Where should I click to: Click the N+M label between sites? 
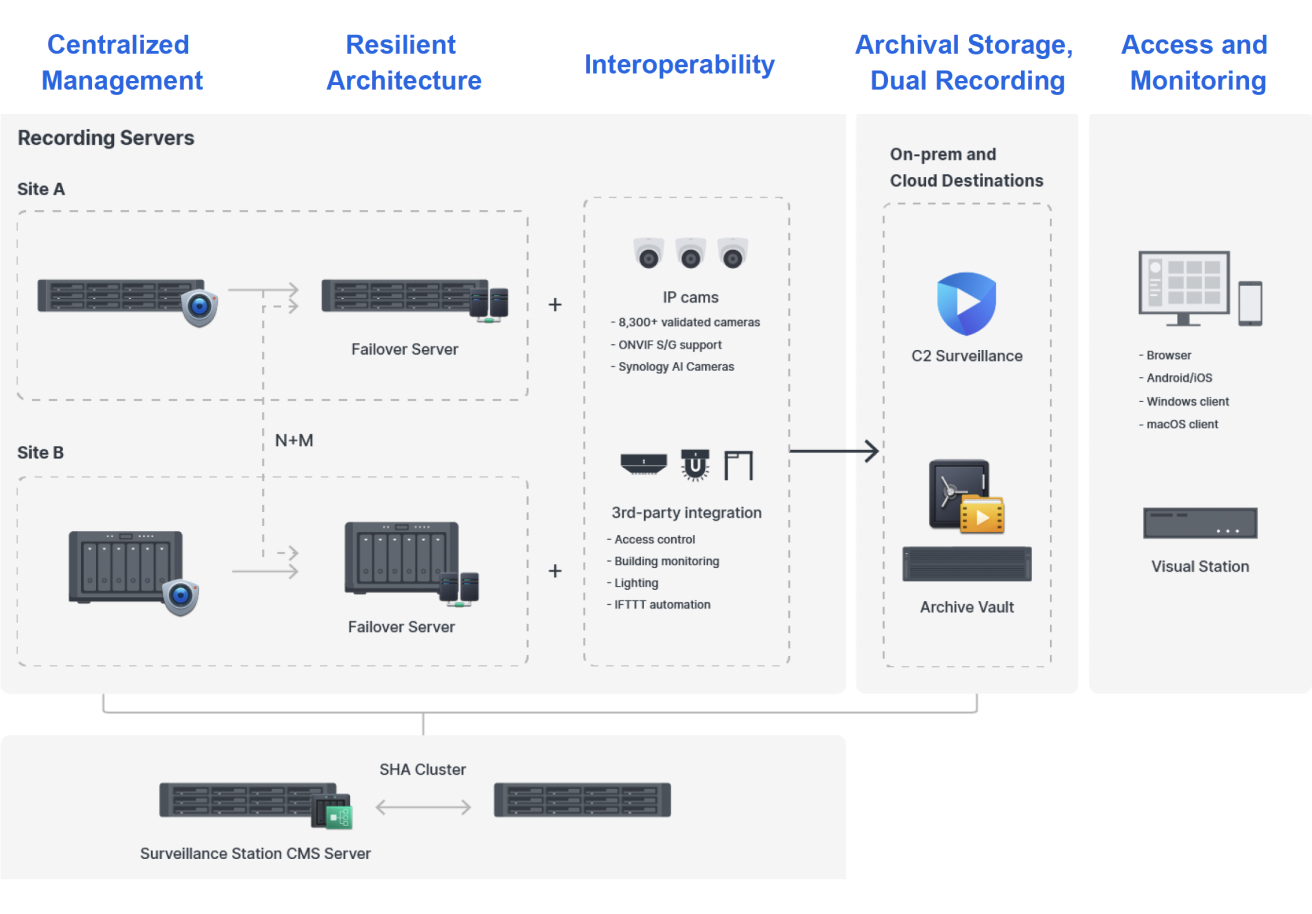click(x=294, y=440)
